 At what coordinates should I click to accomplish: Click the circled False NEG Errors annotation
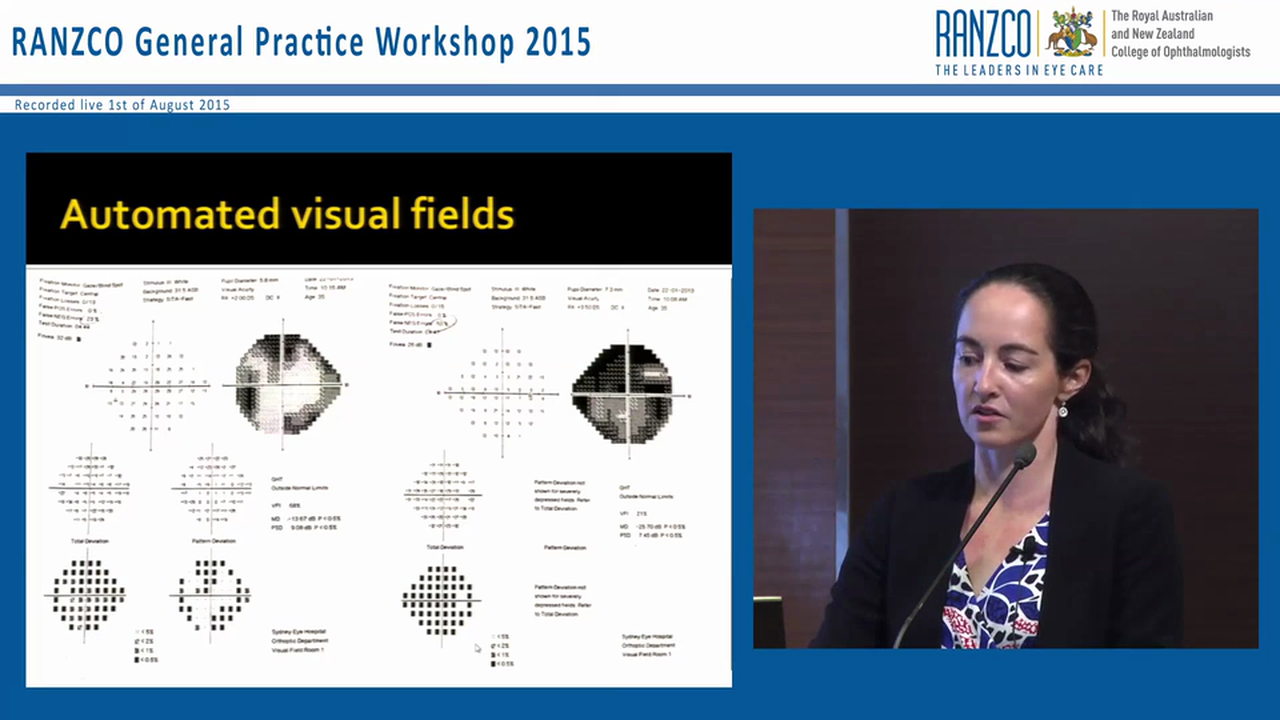[440, 324]
